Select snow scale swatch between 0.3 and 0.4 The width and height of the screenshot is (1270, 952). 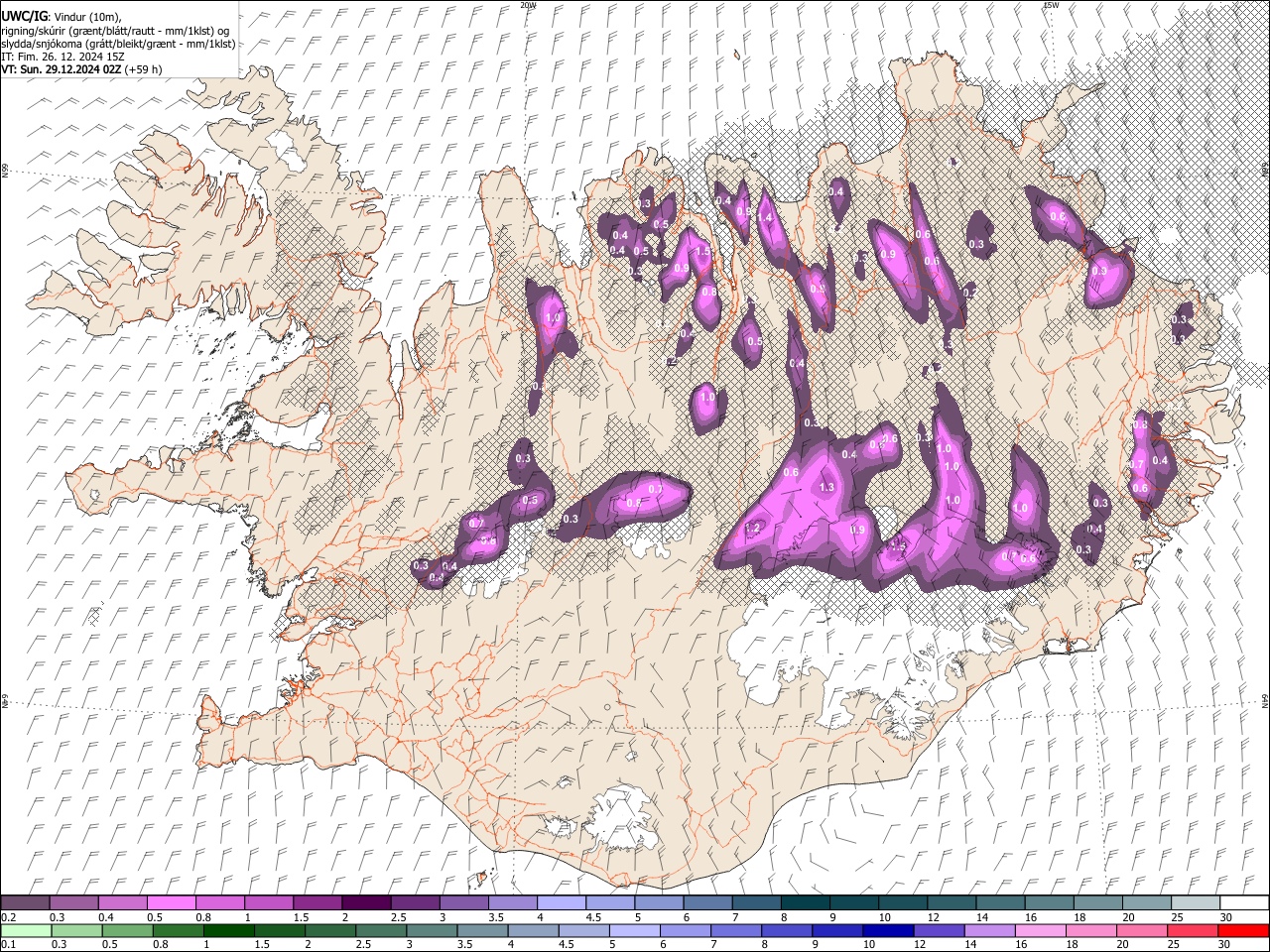pyautogui.click(x=73, y=902)
